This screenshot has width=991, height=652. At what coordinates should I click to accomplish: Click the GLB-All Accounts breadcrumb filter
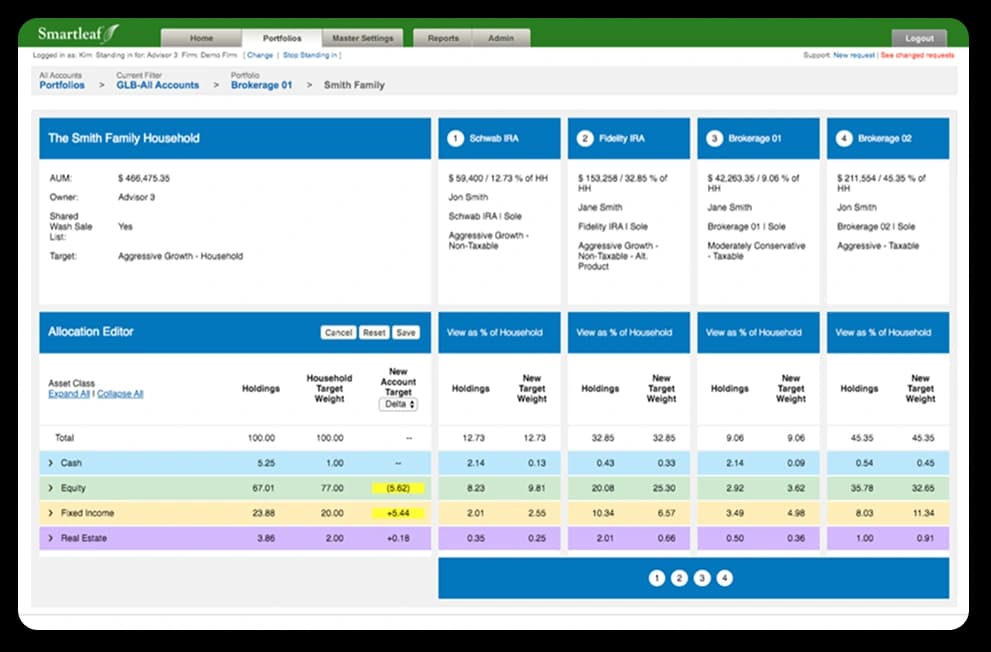pos(157,85)
